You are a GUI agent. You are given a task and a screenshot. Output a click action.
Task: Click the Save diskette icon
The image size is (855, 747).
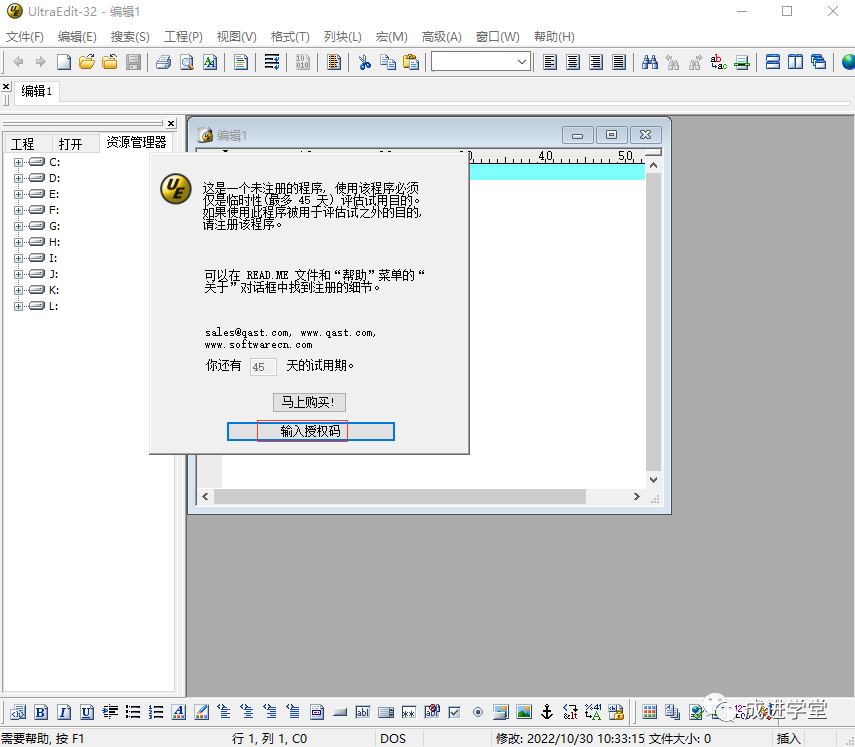click(133, 62)
